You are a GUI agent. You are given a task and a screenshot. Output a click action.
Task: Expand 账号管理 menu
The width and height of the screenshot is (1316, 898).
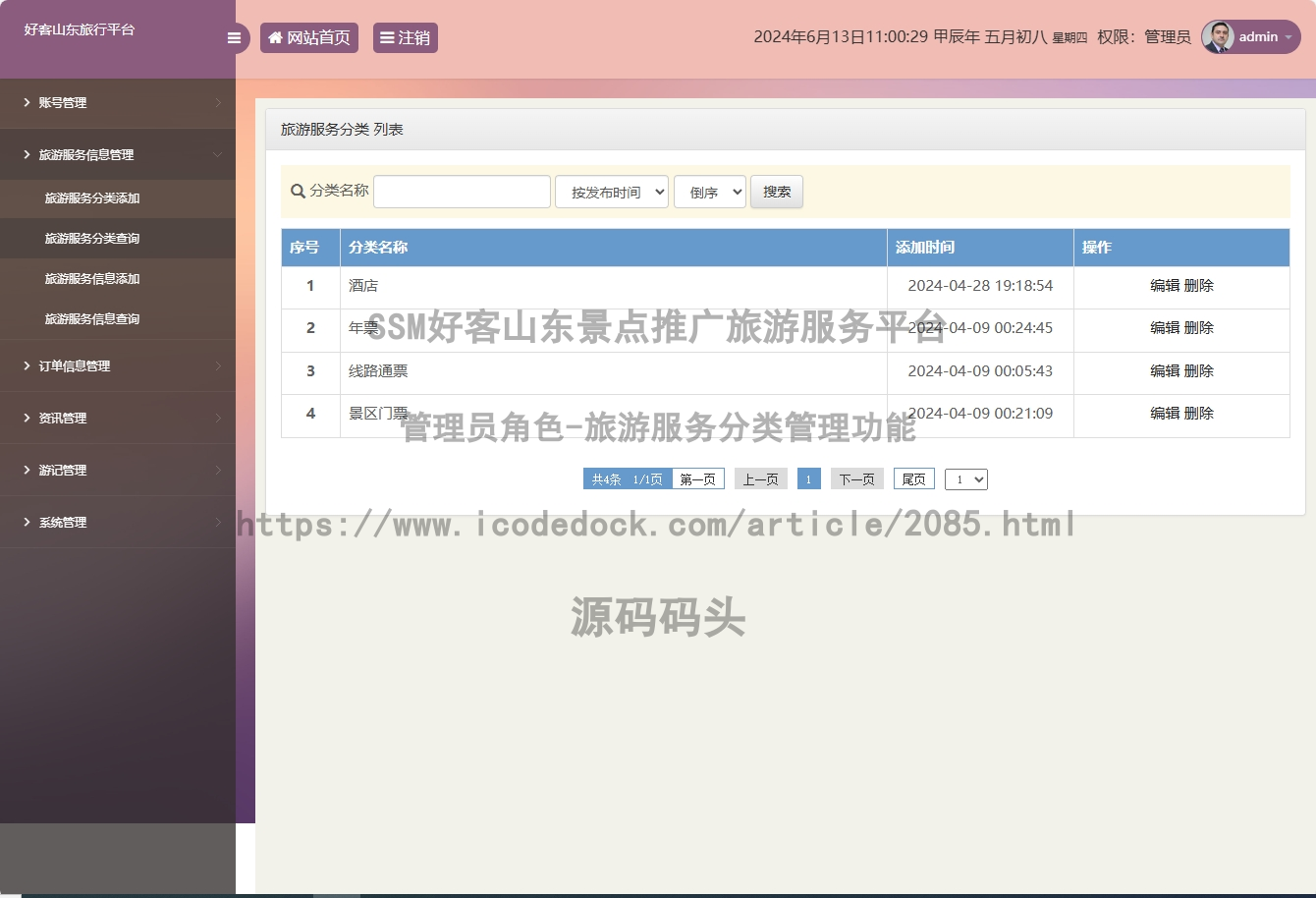118,103
